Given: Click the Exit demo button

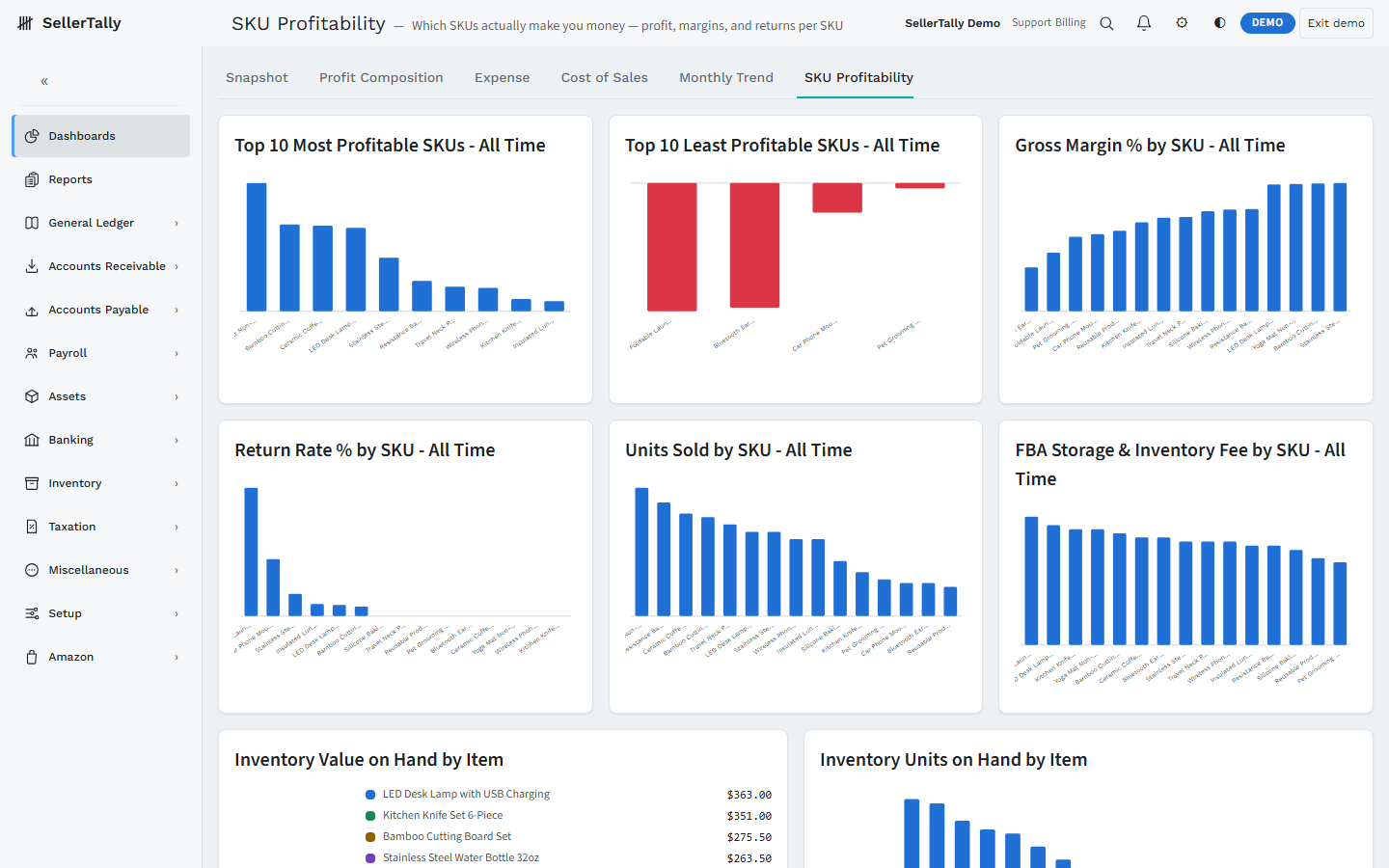Looking at the screenshot, I should [1336, 23].
